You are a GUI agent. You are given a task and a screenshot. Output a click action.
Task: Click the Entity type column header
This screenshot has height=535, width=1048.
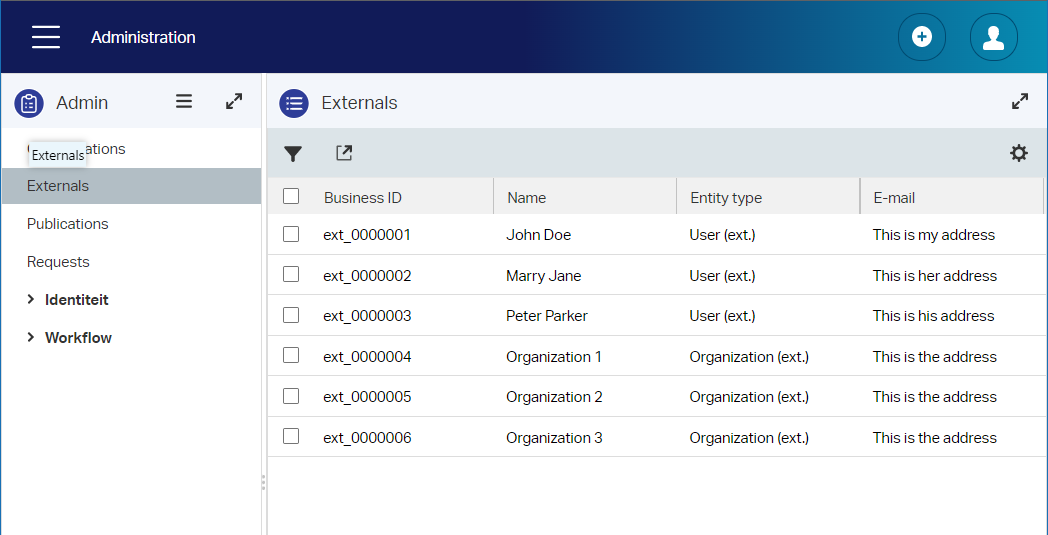726,198
